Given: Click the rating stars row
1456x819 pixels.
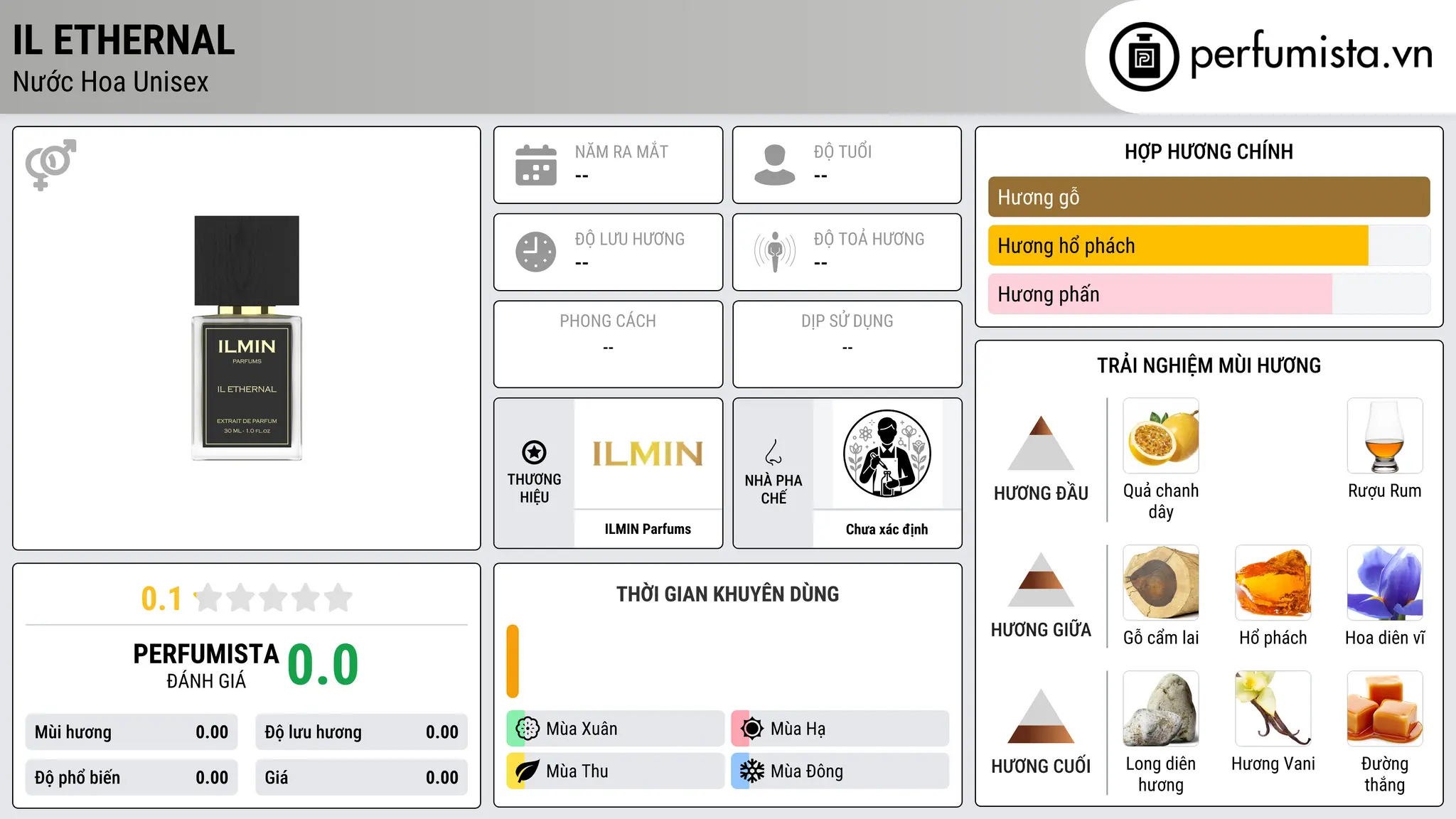Looking at the screenshot, I should (x=273, y=598).
